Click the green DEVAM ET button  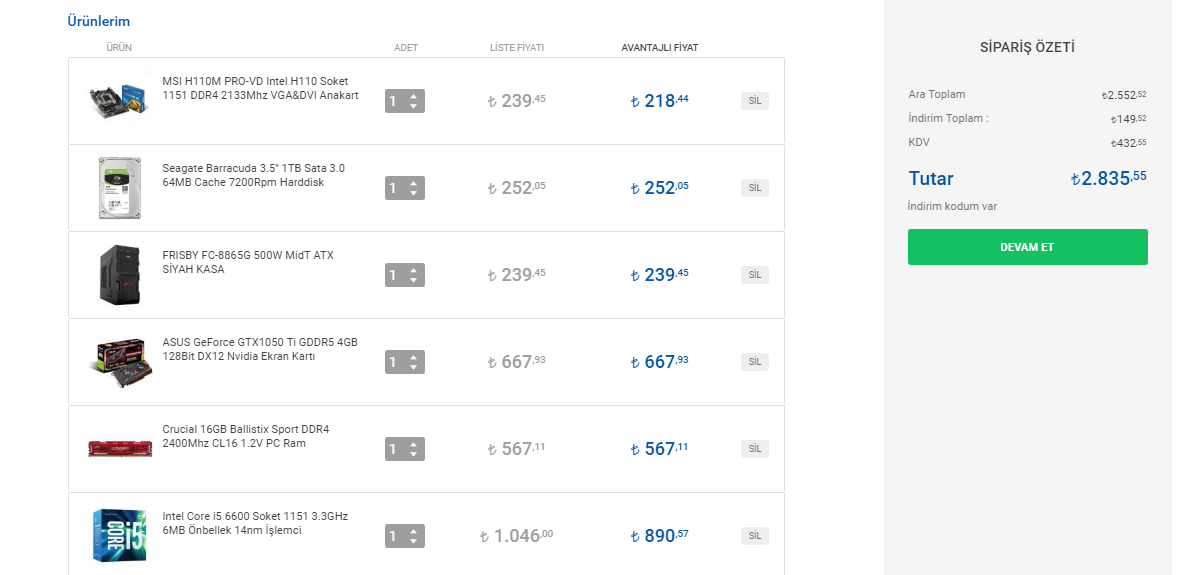(x=1027, y=247)
